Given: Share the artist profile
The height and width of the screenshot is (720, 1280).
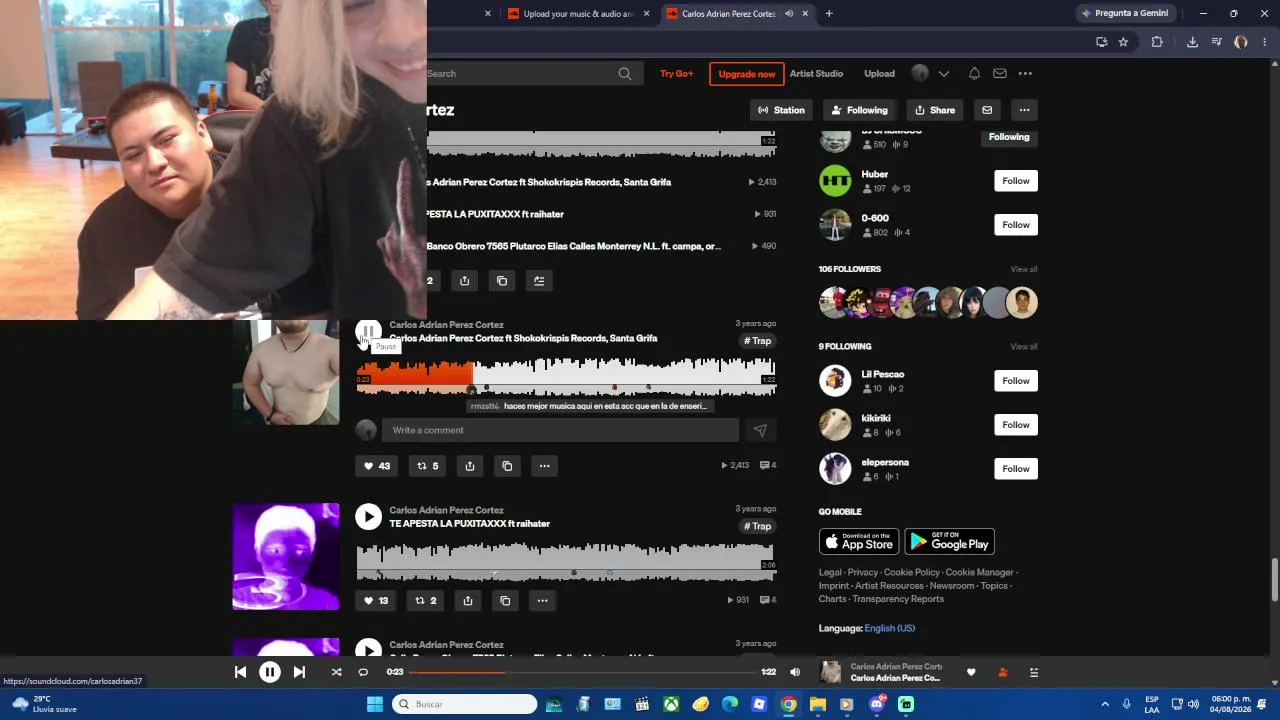Looking at the screenshot, I should [x=936, y=110].
